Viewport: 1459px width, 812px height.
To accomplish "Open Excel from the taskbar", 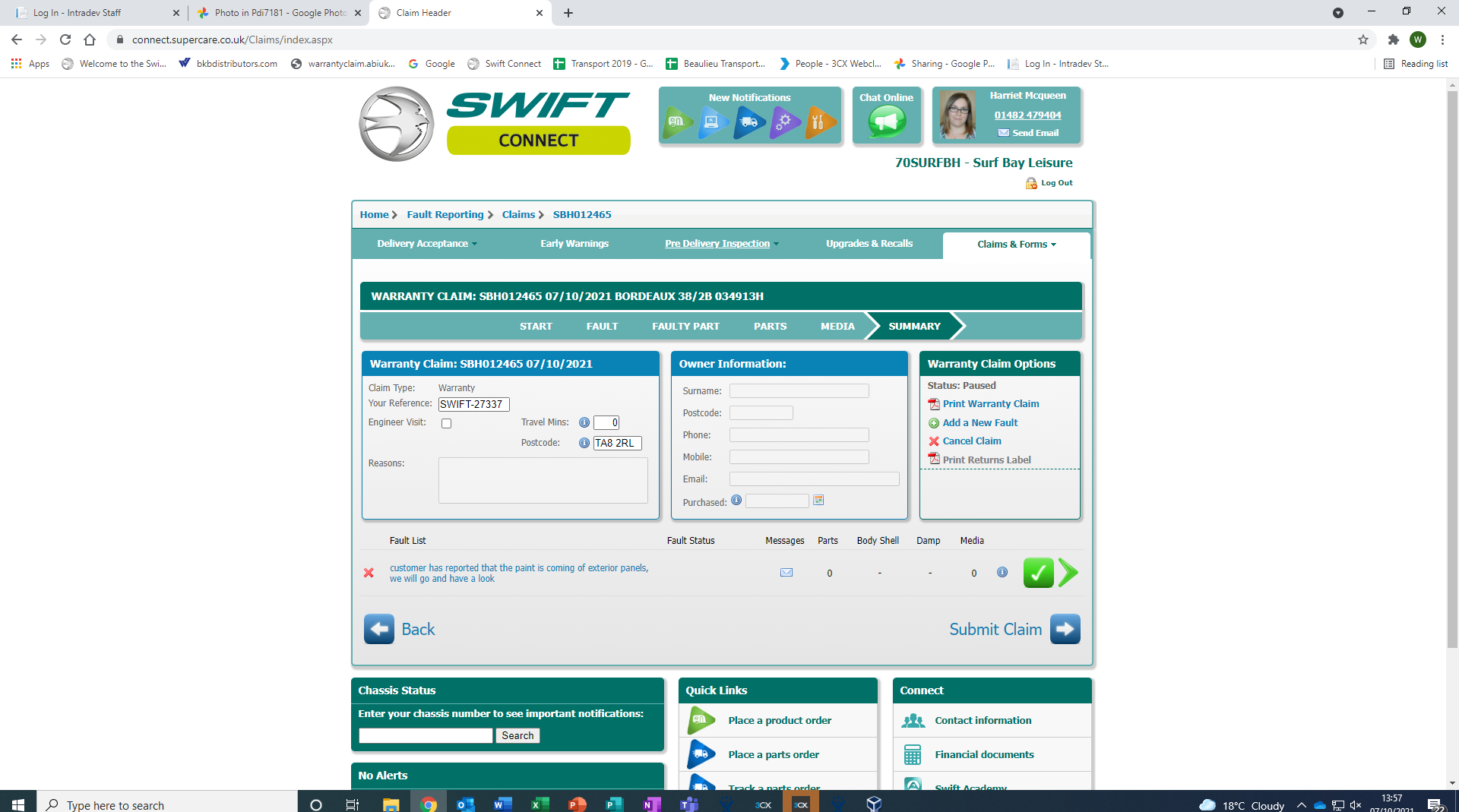I will point(540,804).
